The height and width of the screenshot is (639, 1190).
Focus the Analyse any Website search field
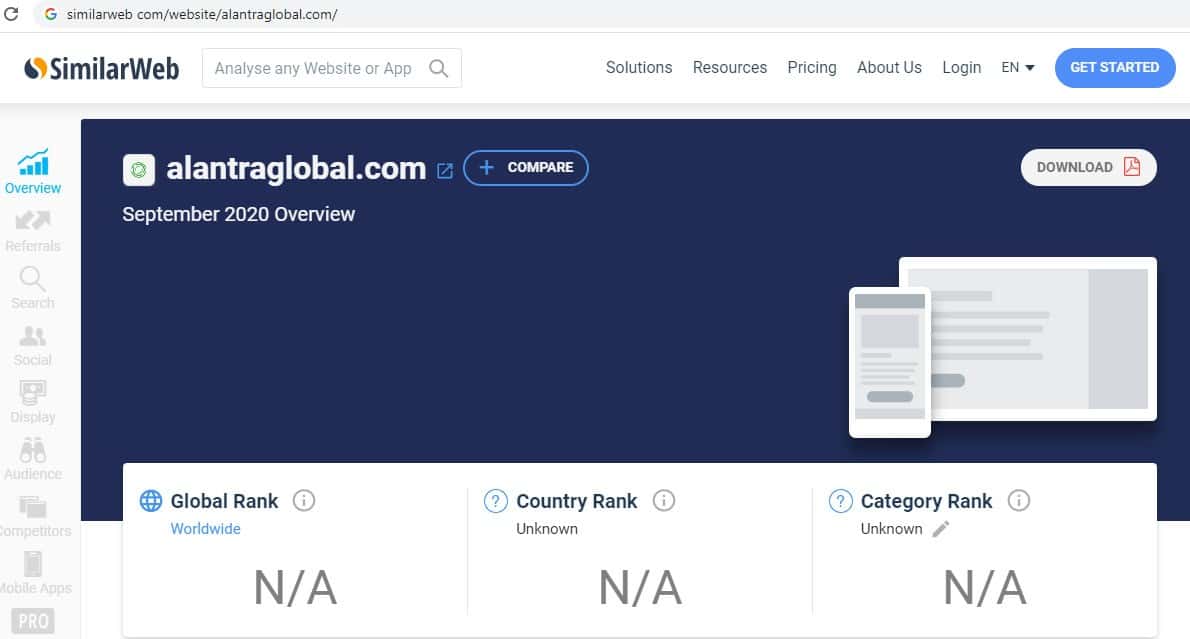click(313, 68)
